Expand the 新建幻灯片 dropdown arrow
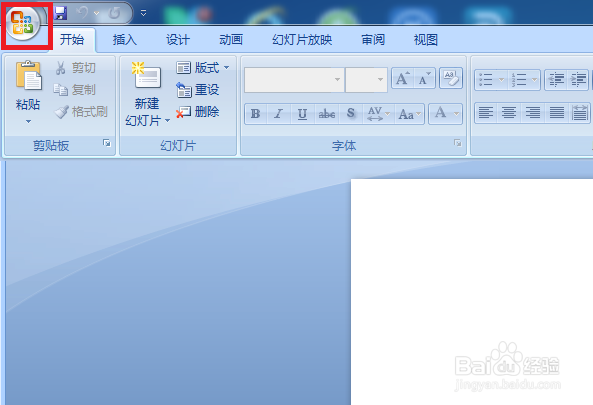The height and width of the screenshot is (405, 593). click(x=167, y=121)
